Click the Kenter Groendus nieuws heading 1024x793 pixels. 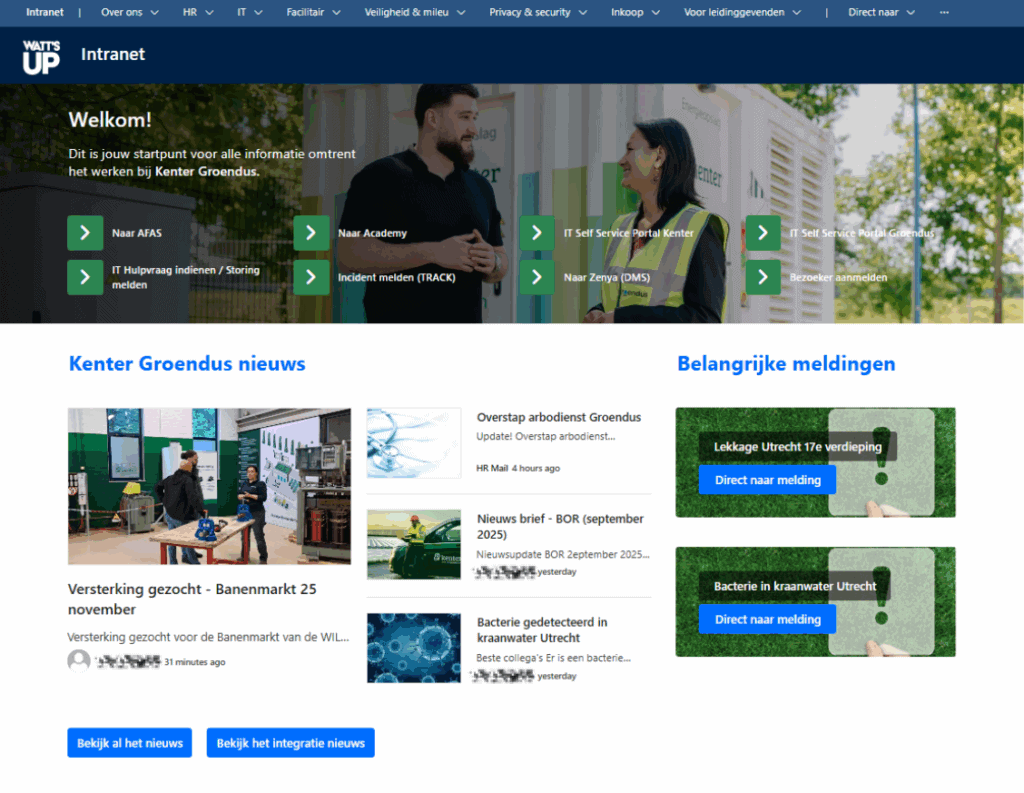coord(187,364)
